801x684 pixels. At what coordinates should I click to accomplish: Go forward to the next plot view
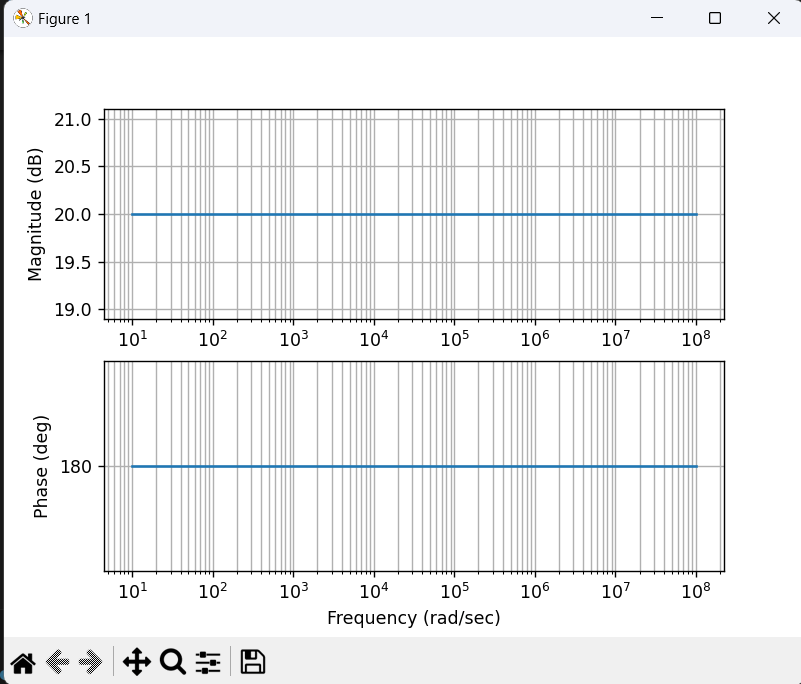pos(90,661)
